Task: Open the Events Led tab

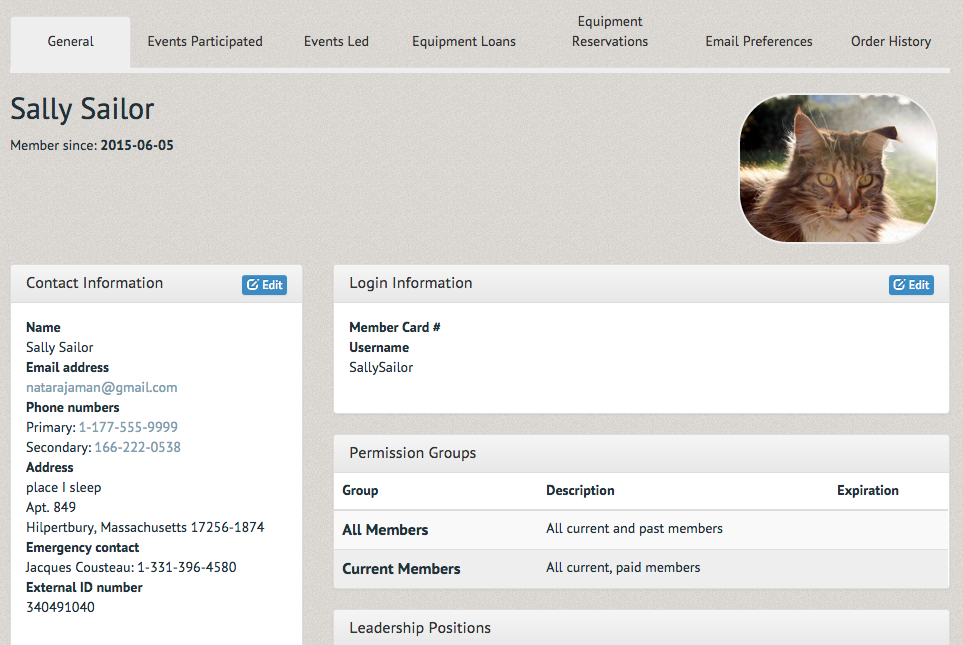Action: pyautogui.click(x=336, y=42)
